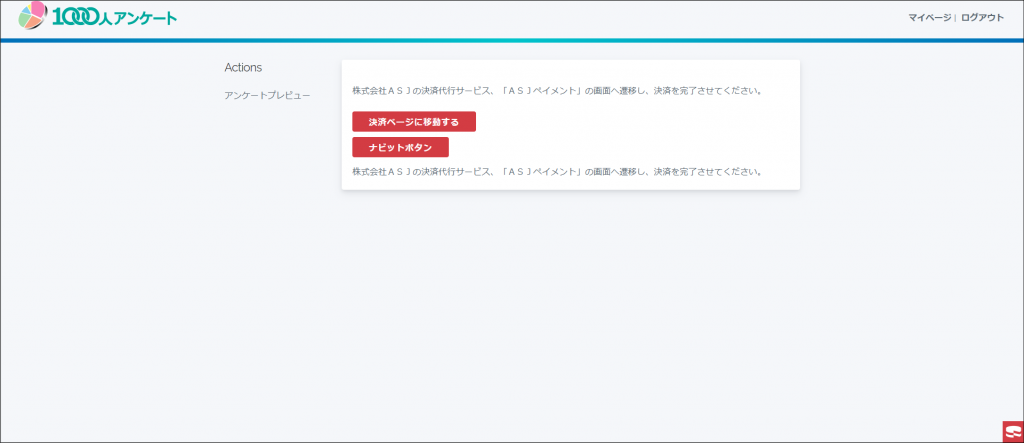Click the ログアウト link
The height and width of the screenshot is (443, 1024).
982,18
